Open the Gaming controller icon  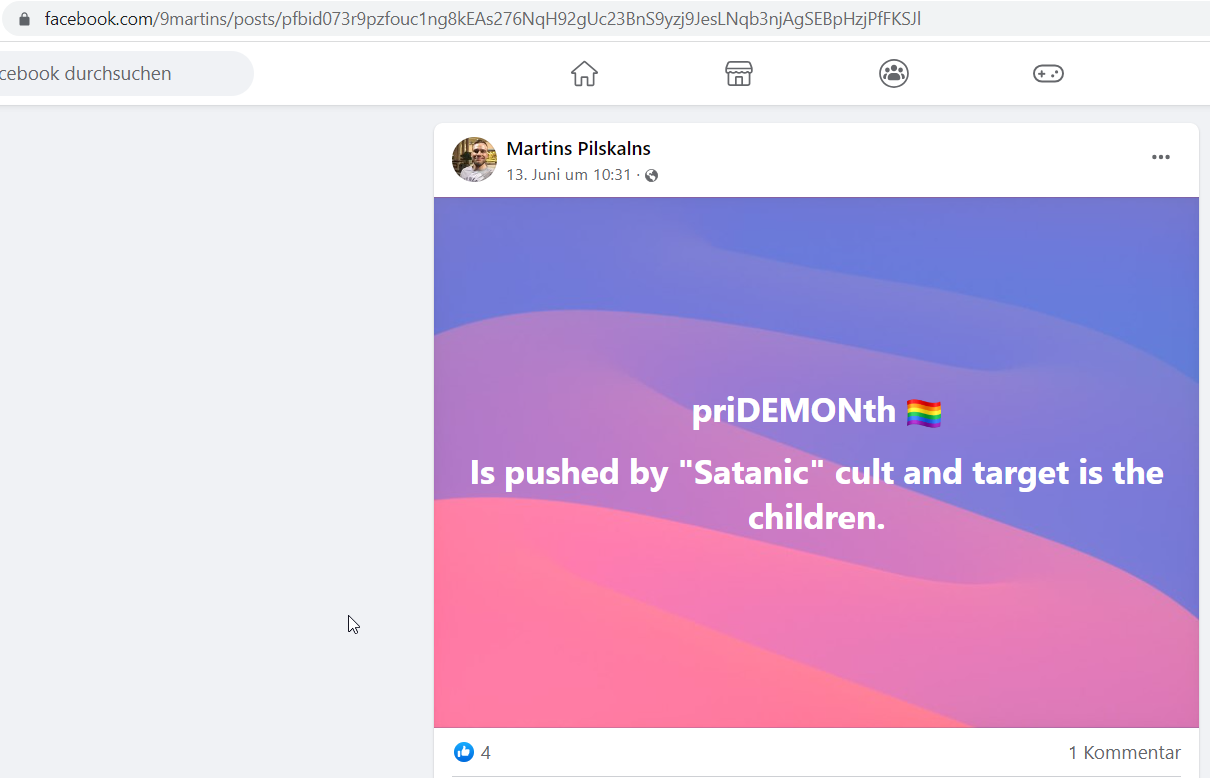pyautogui.click(x=1048, y=73)
